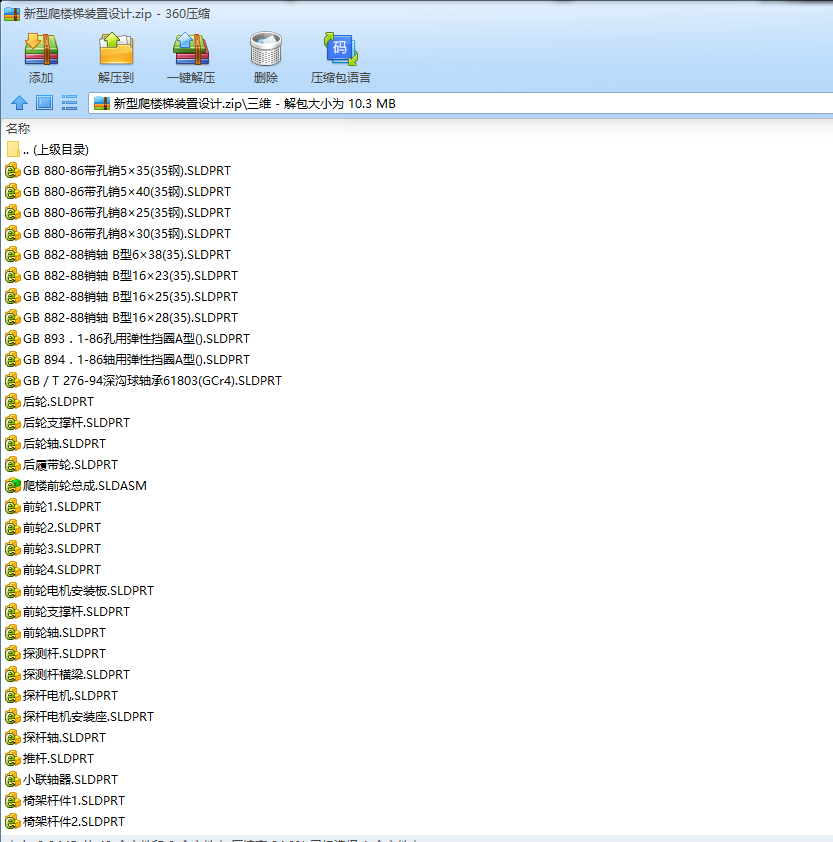
Task: Select the 前轮1.SLDPRT file
Action: (x=53, y=506)
